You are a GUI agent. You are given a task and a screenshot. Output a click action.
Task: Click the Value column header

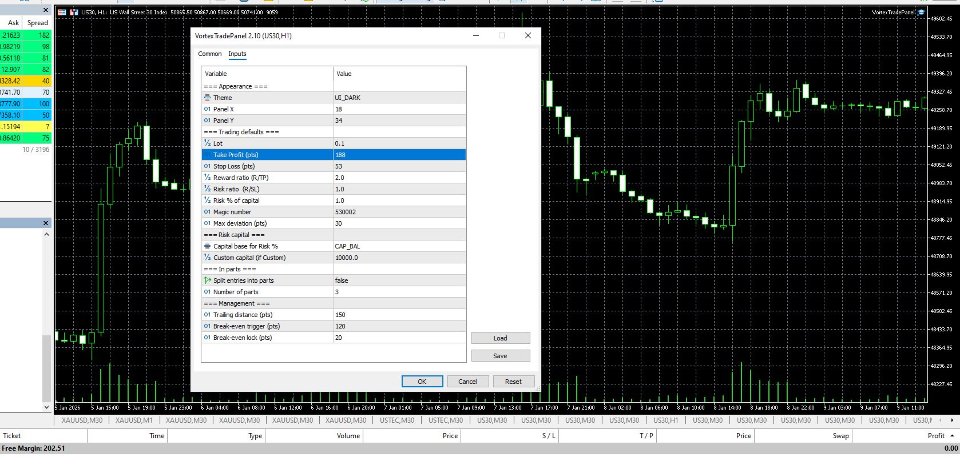coord(399,73)
